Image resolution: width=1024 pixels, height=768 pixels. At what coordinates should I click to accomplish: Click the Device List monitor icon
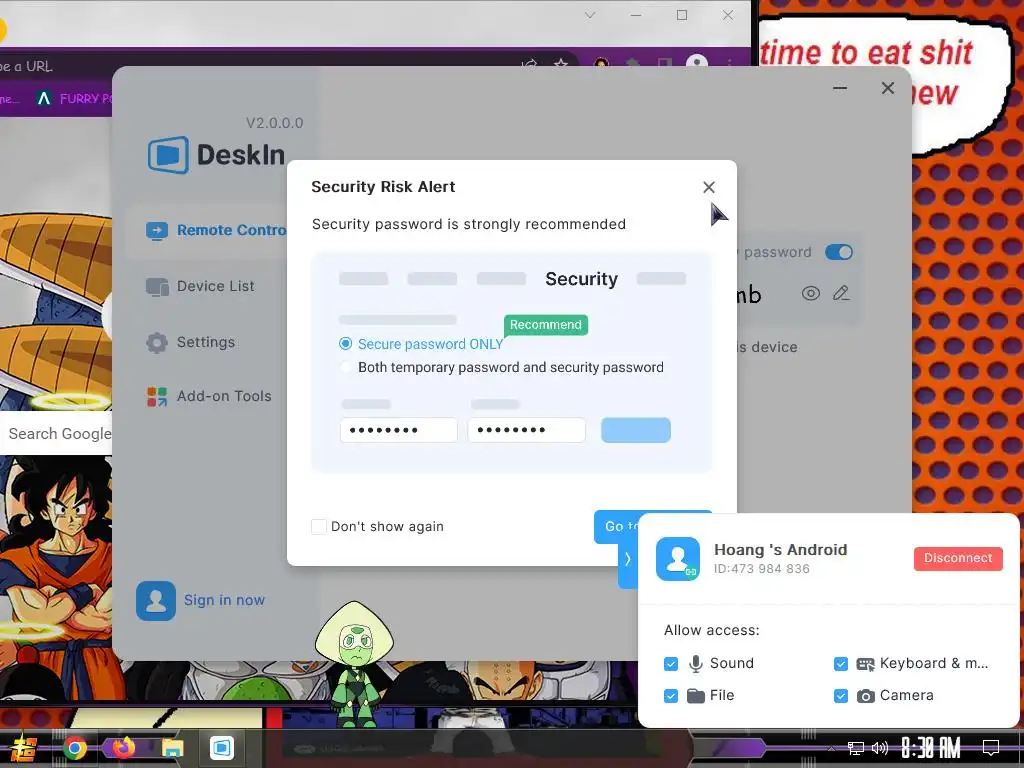[x=157, y=287]
